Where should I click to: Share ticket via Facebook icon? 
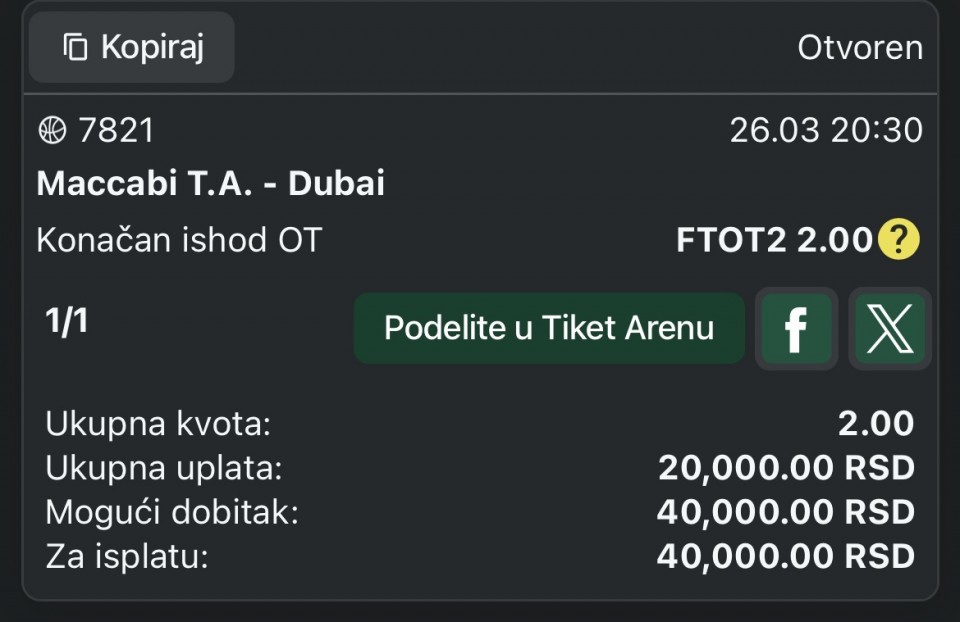pyautogui.click(x=796, y=329)
